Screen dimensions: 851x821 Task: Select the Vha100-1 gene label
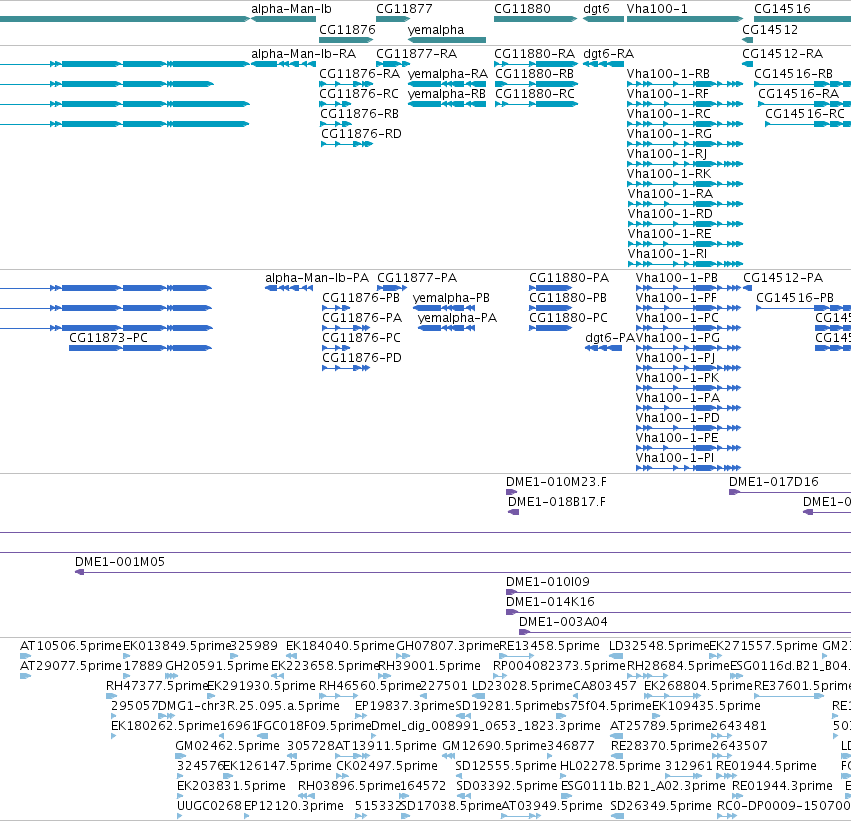657,9
